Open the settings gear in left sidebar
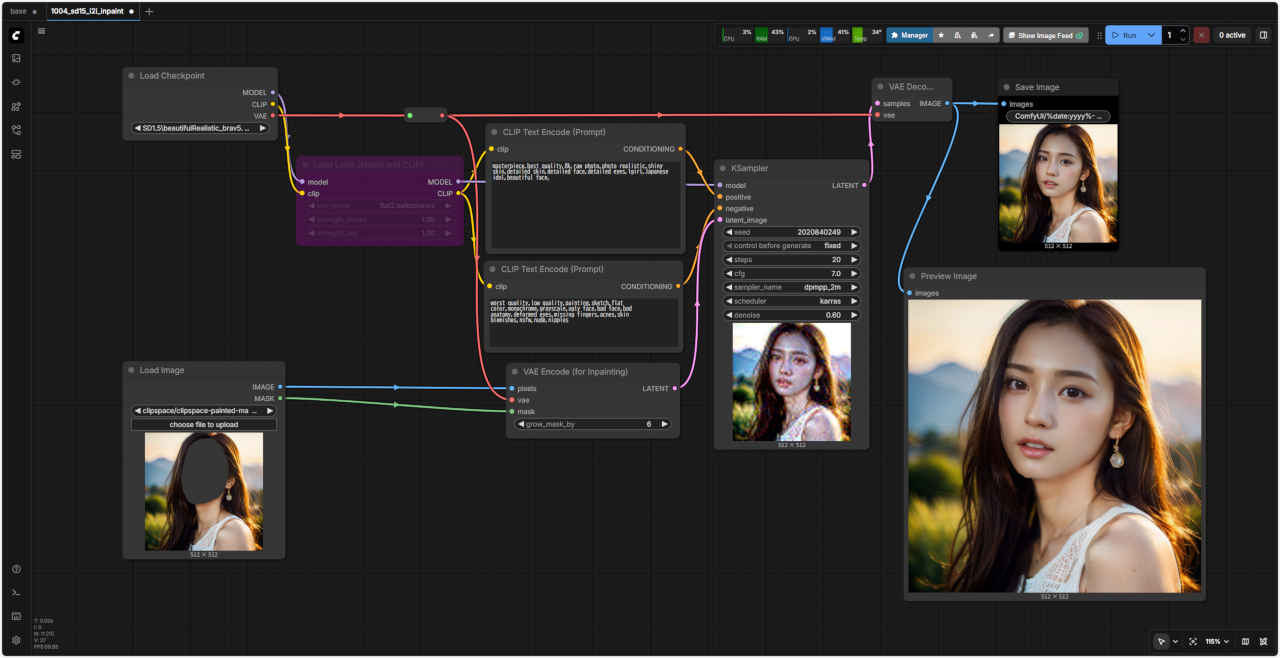Image resolution: width=1280 pixels, height=658 pixels. pyautogui.click(x=16, y=640)
